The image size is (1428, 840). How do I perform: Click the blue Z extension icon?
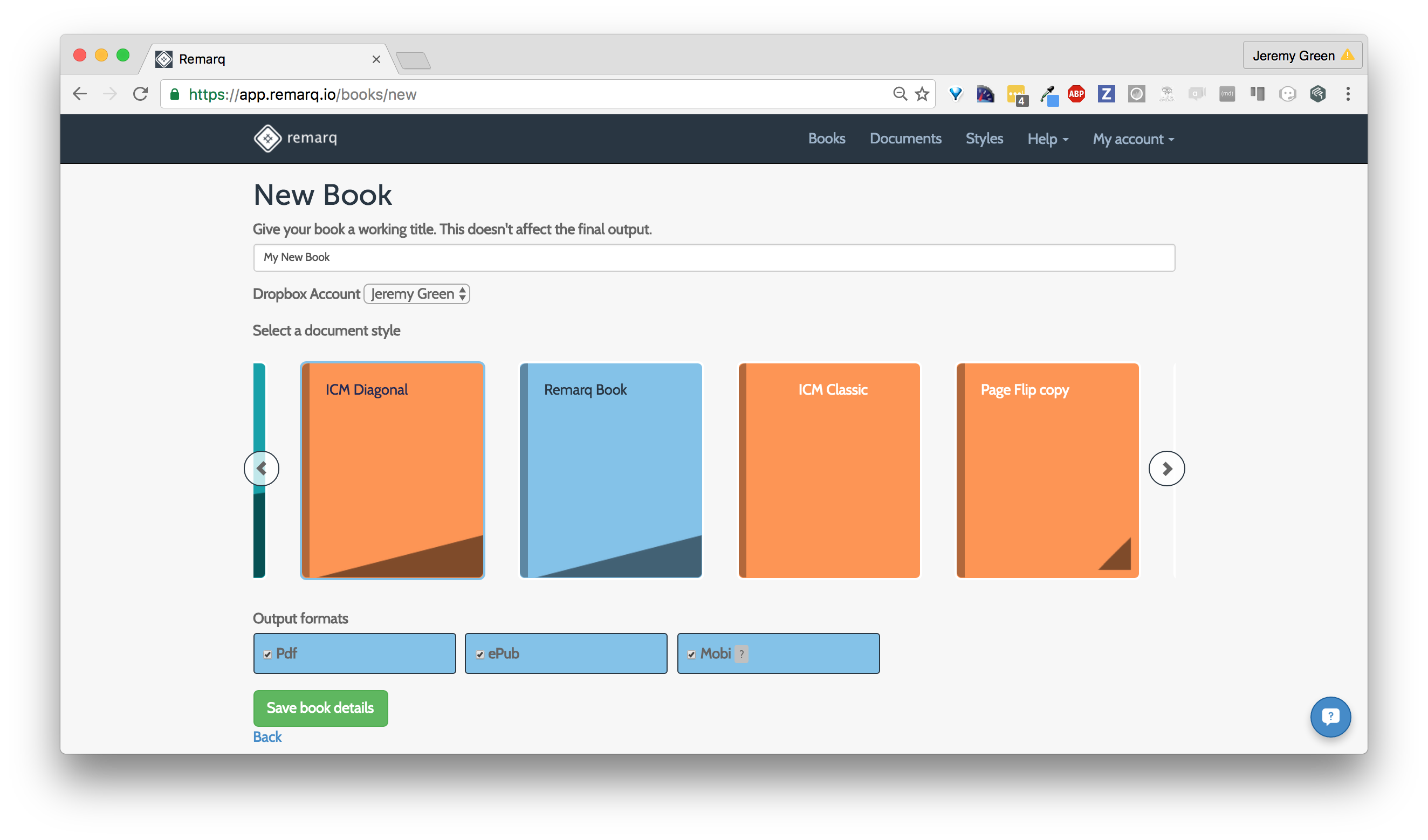pyautogui.click(x=1106, y=93)
